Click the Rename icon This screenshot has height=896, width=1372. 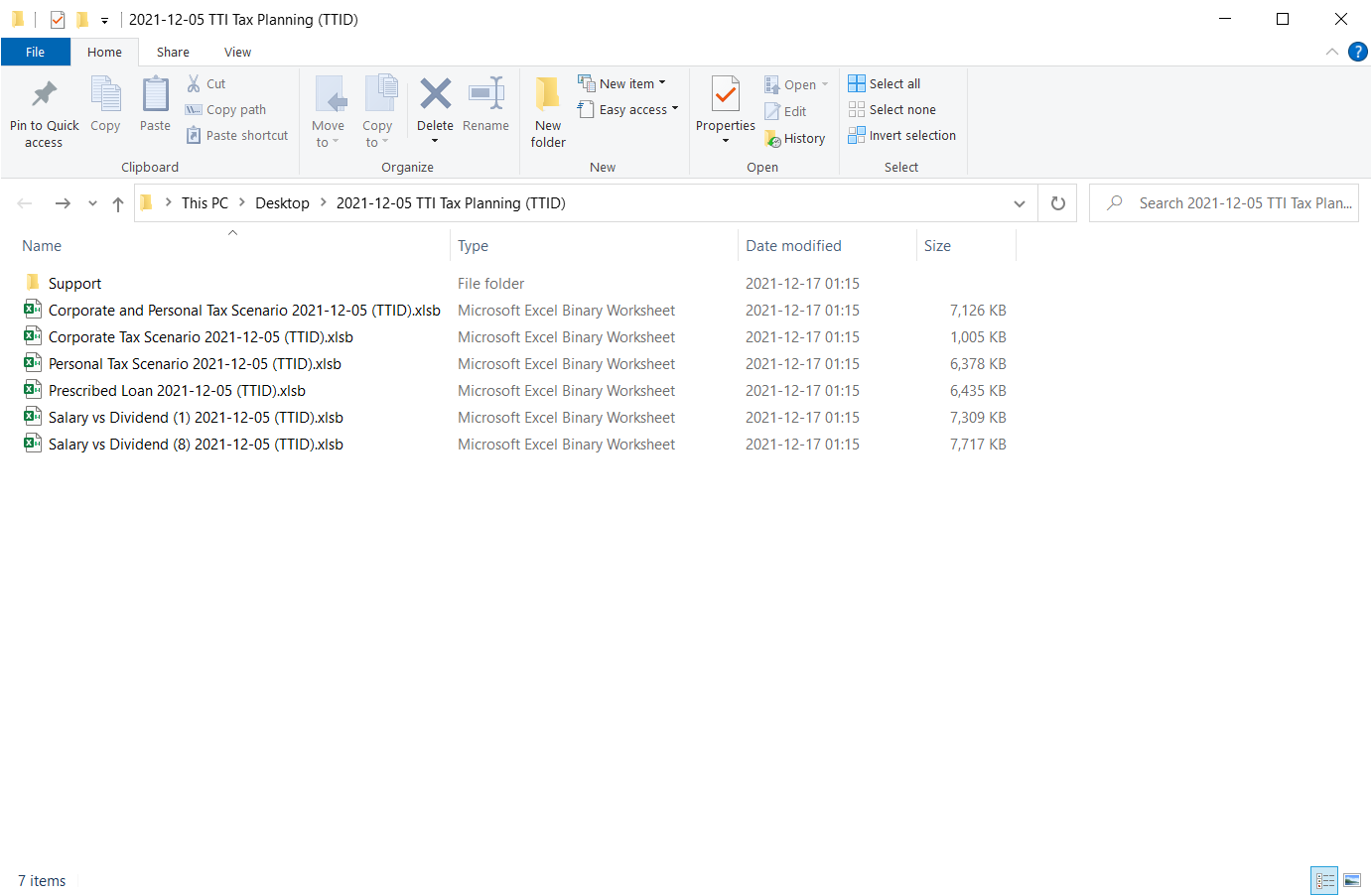click(485, 105)
